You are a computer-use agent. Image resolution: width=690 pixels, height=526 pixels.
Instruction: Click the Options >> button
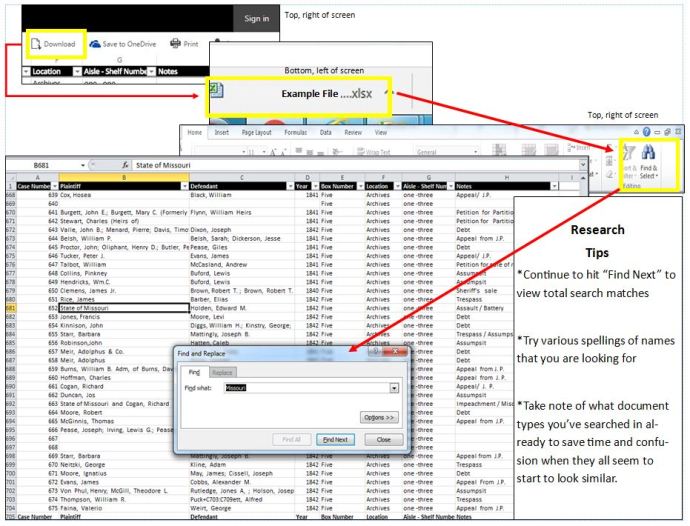coord(380,416)
